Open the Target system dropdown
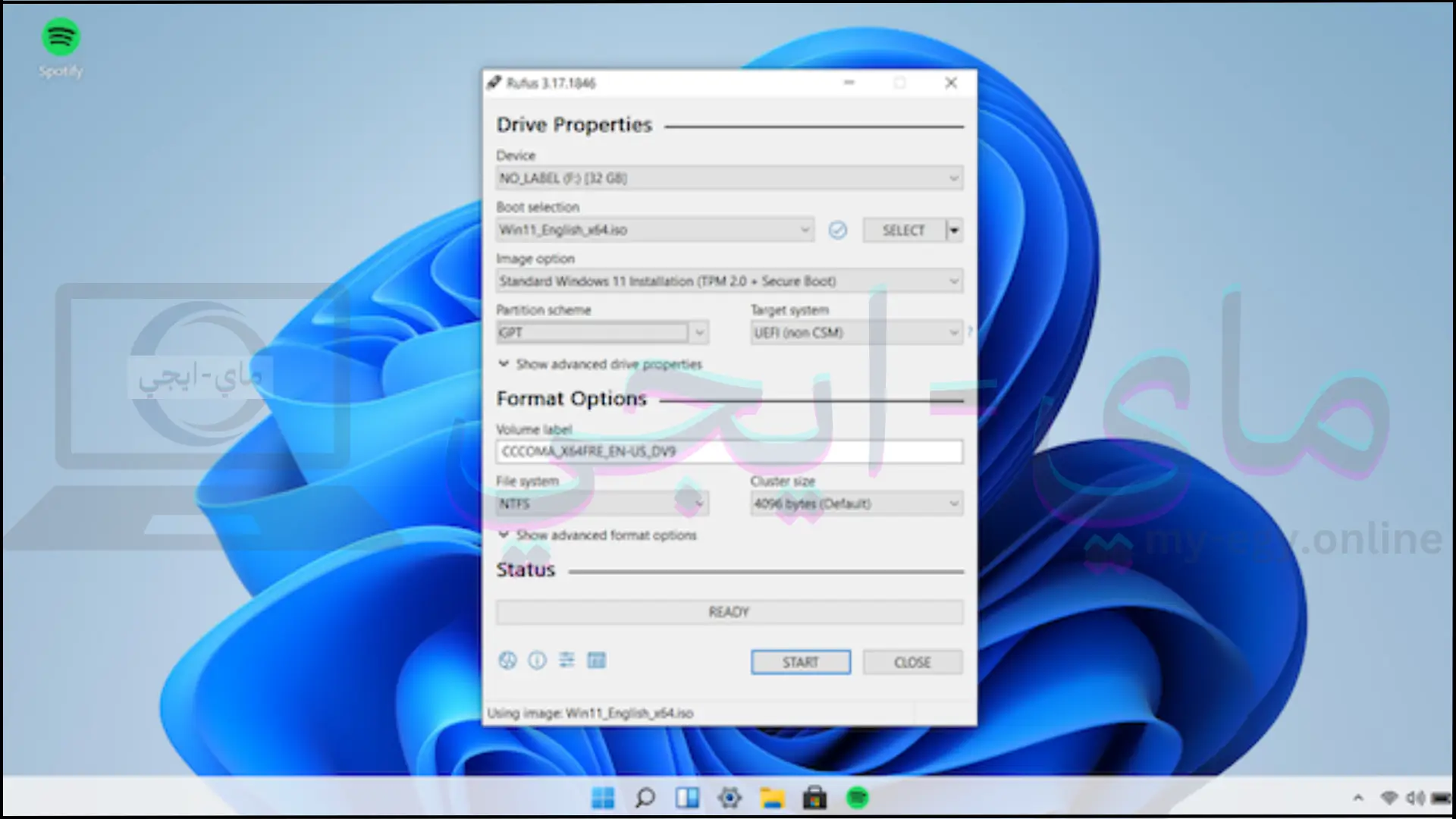Screen dimensions: 1456x819 tap(857, 333)
